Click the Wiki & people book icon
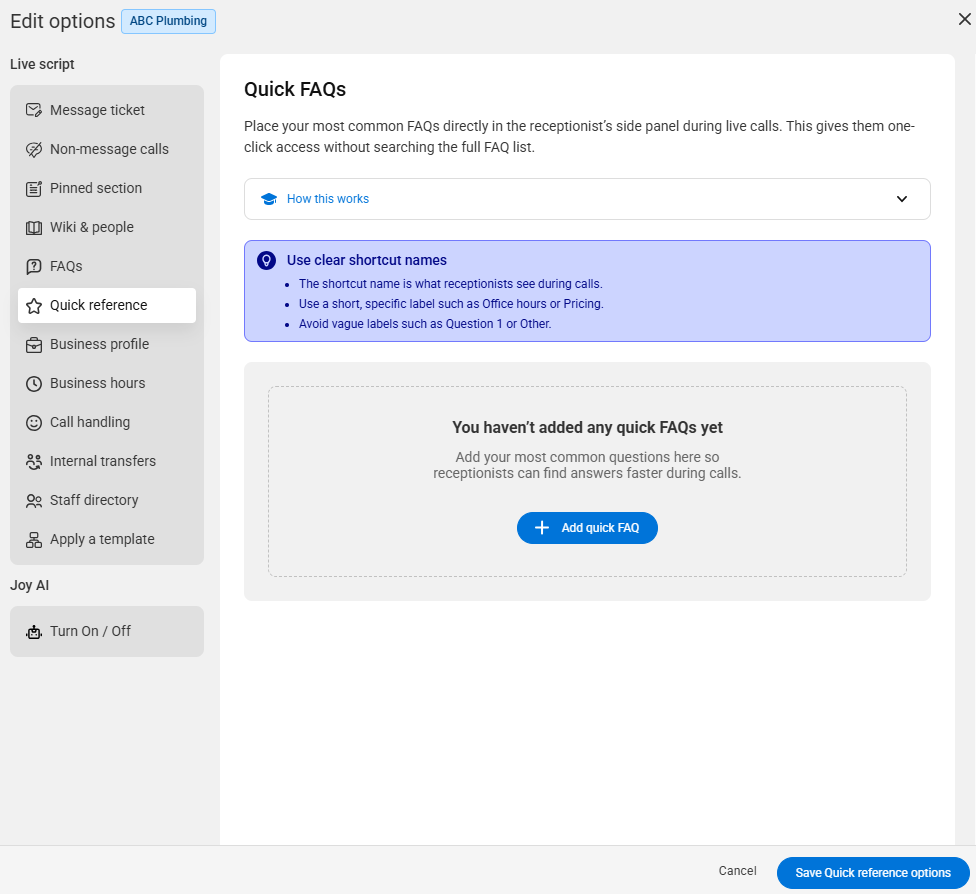 pos(34,228)
